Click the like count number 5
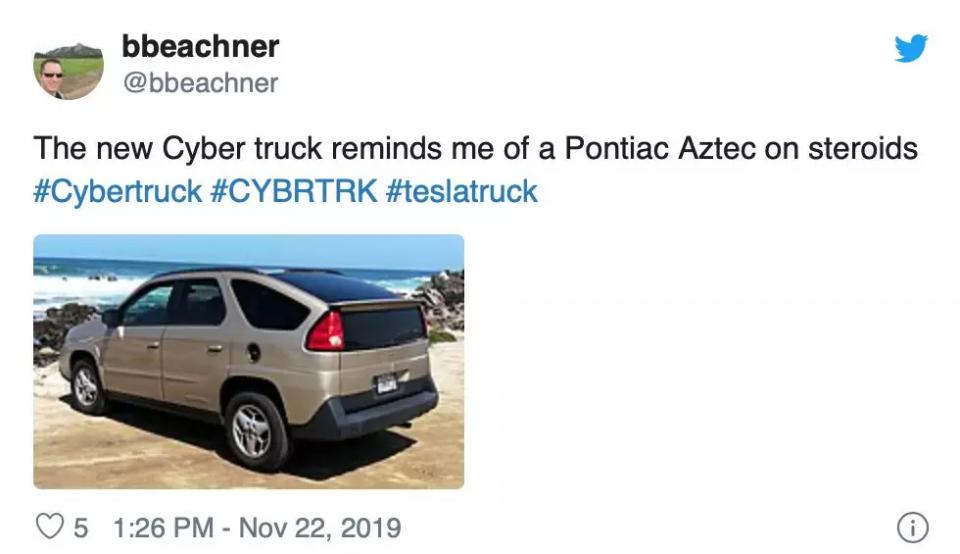This screenshot has height=554, width=960. [x=78, y=526]
